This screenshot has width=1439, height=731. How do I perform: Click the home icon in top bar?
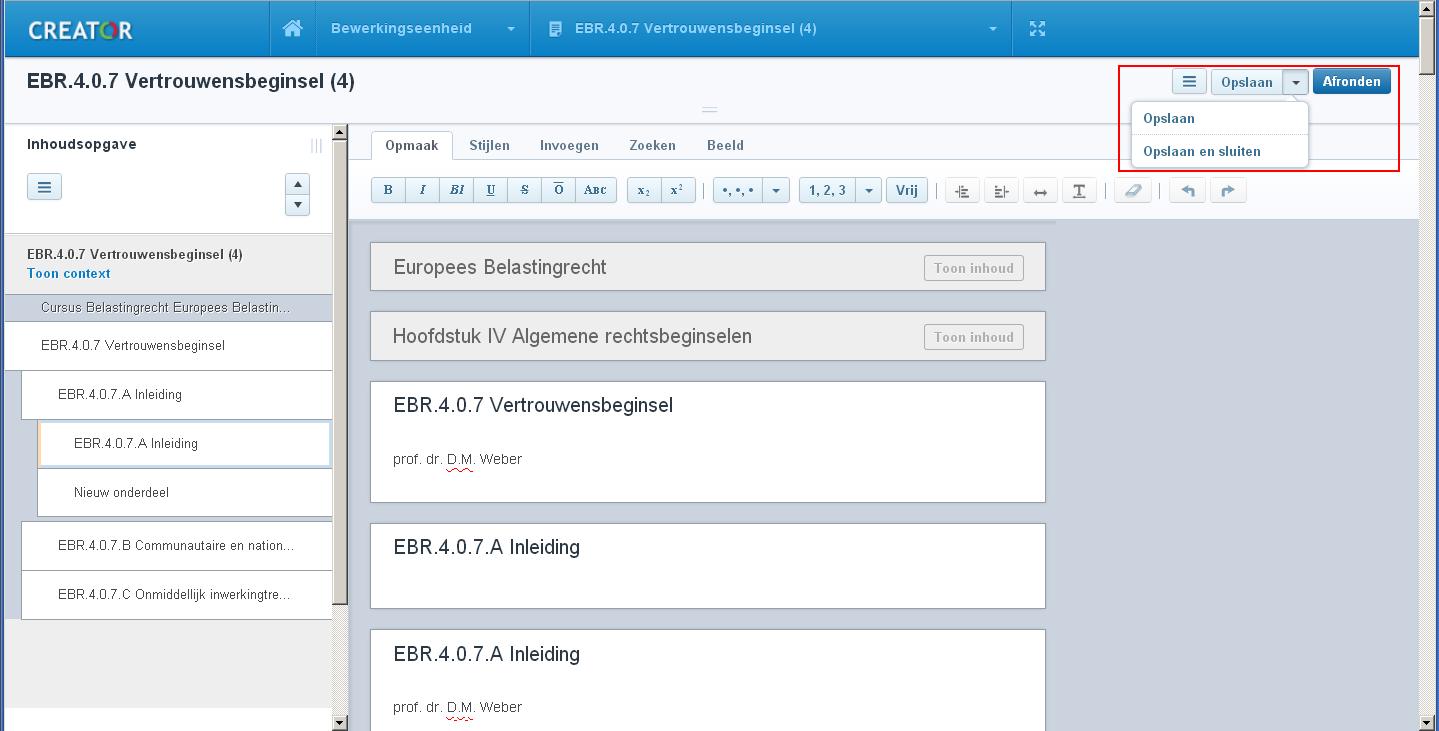pyautogui.click(x=292, y=29)
